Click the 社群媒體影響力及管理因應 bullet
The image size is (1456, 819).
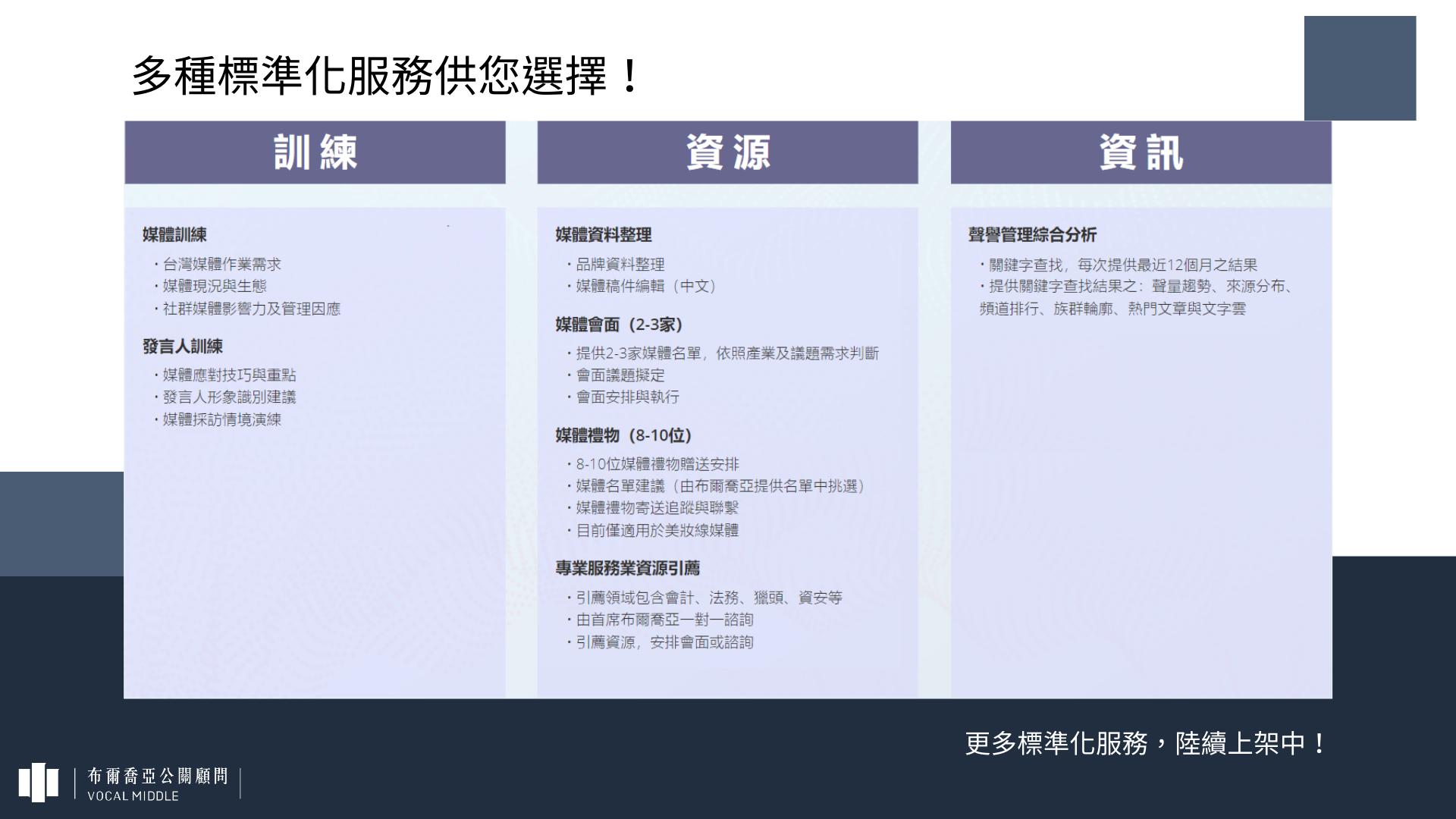(x=251, y=309)
